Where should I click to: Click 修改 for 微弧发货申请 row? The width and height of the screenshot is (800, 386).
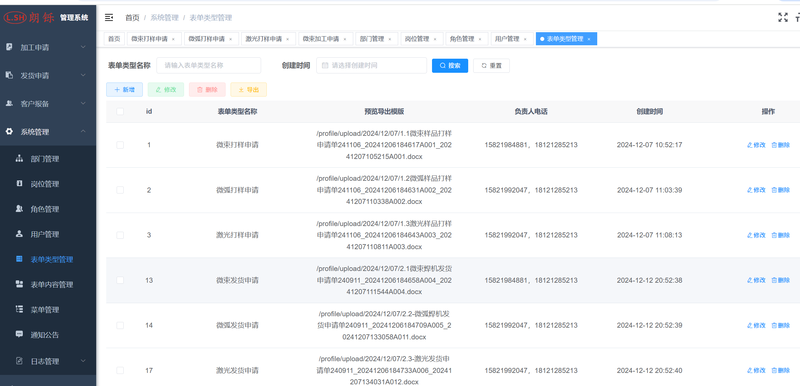[x=756, y=325]
